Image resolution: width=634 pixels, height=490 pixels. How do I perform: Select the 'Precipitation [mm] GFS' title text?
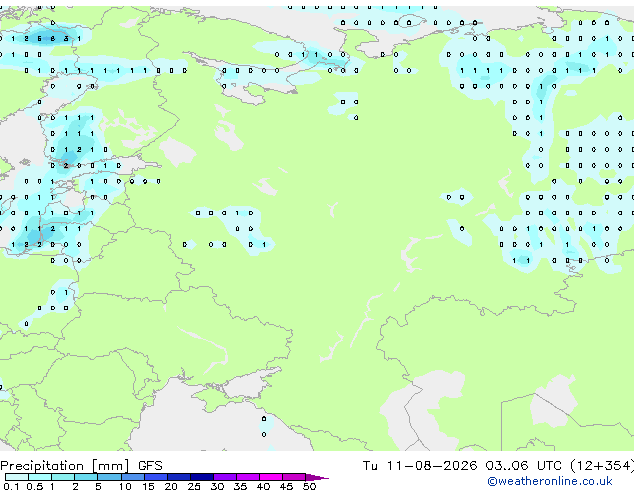point(81,466)
